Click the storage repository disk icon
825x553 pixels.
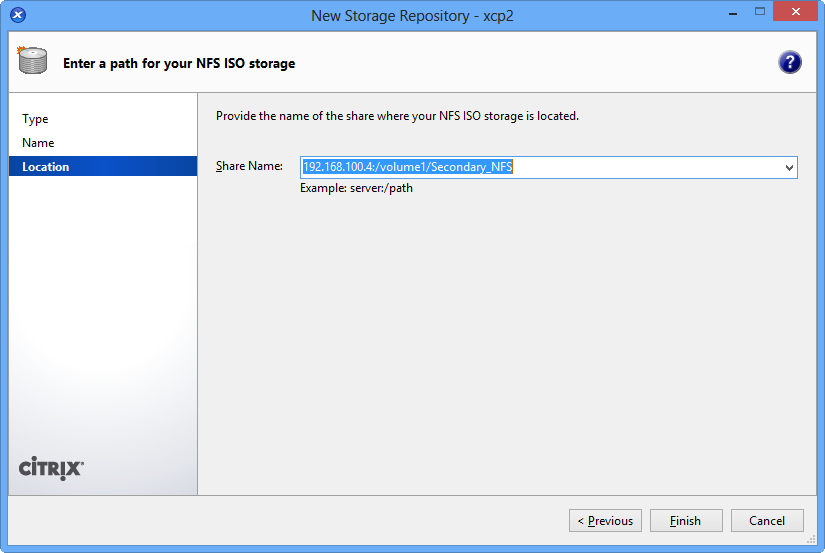(33, 61)
